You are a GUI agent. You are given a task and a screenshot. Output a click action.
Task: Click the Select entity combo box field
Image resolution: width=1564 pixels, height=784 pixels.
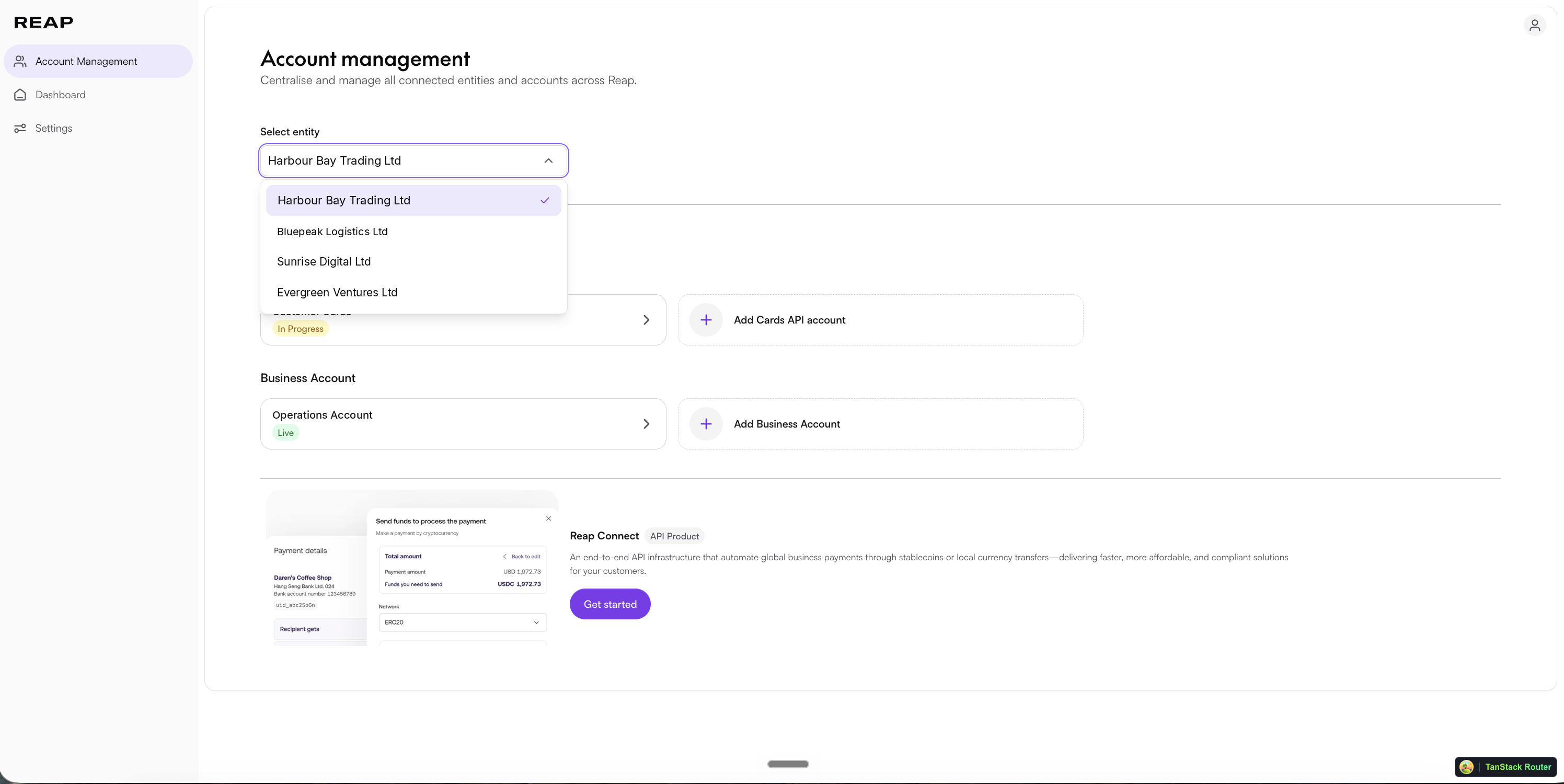click(x=413, y=161)
